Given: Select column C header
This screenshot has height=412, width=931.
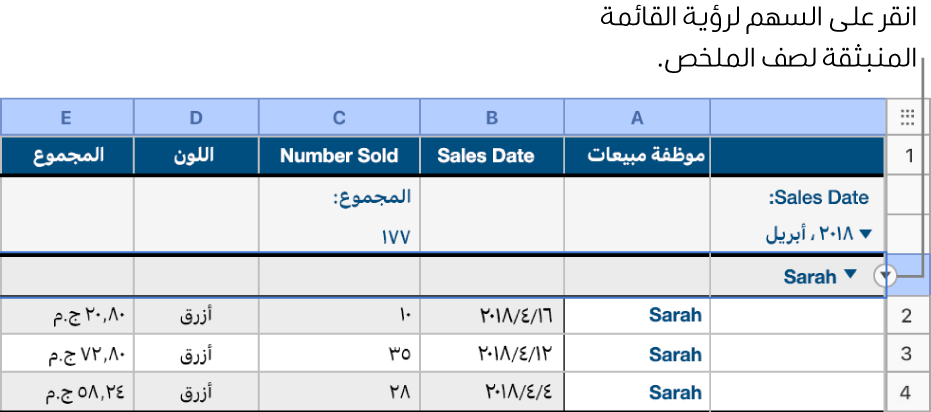Looking at the screenshot, I should click(339, 117).
